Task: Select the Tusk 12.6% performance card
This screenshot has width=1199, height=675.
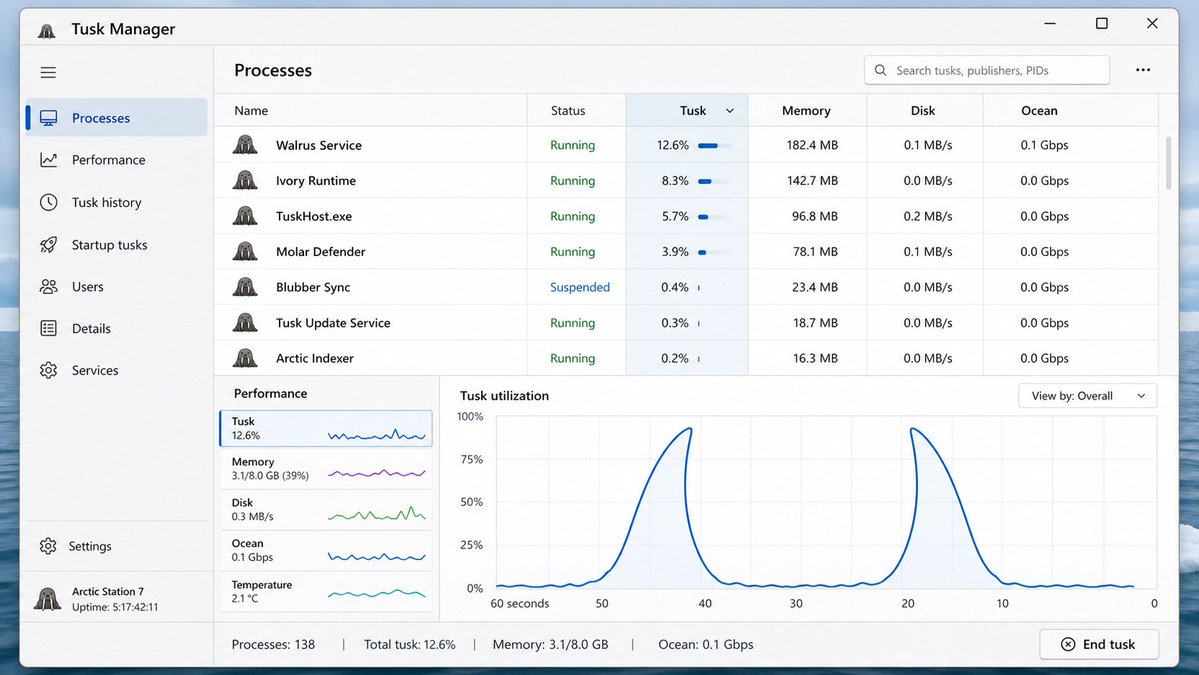Action: click(x=326, y=428)
